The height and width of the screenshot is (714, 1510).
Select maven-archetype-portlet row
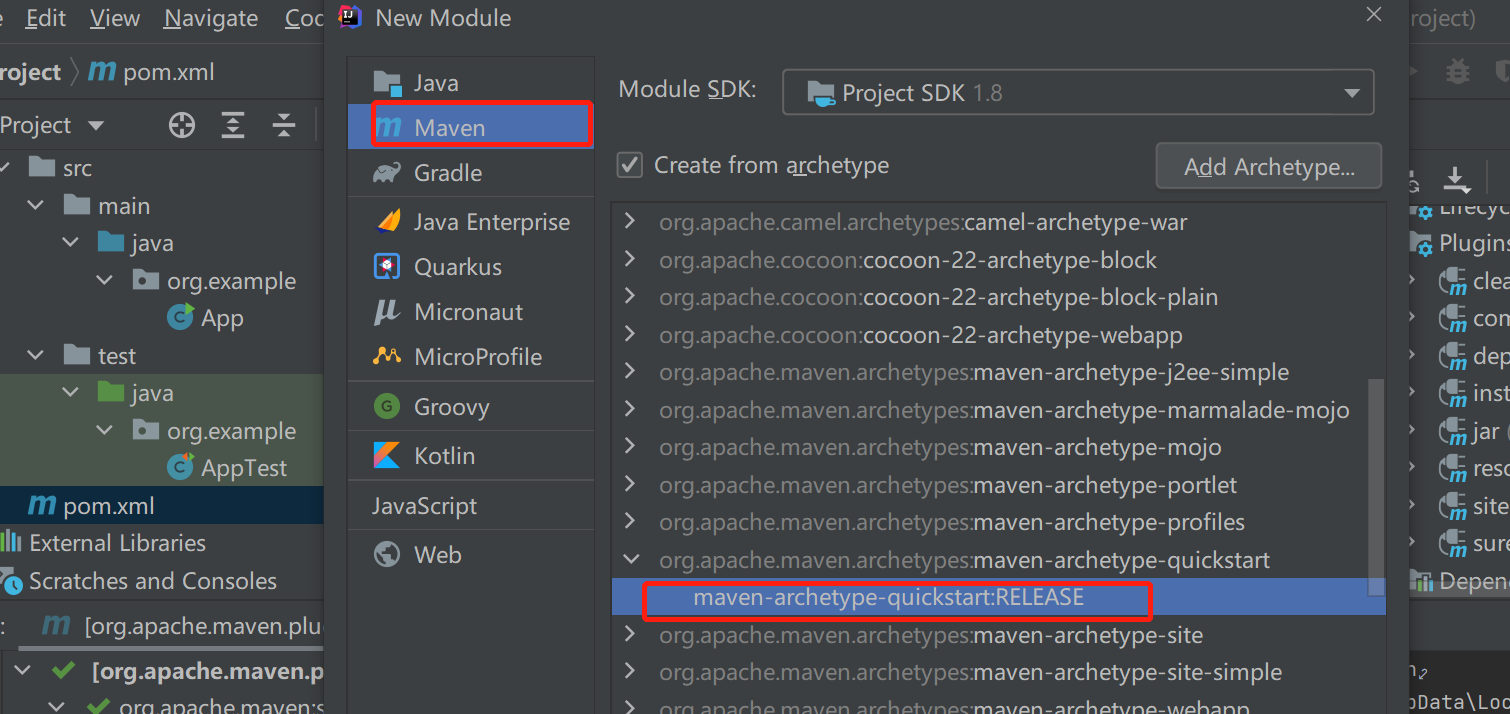(998, 484)
